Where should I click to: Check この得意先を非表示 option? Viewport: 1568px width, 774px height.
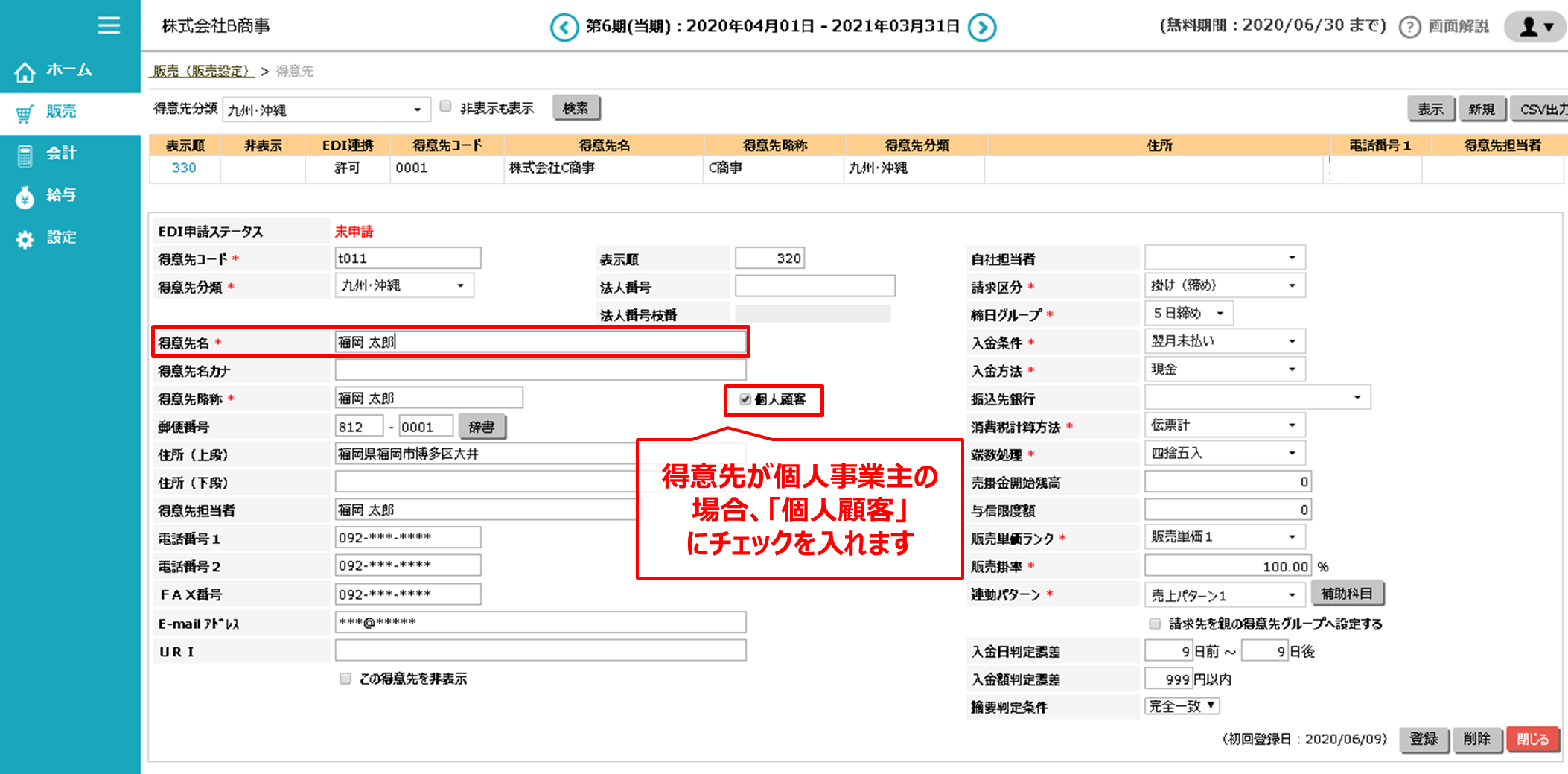[x=345, y=678]
